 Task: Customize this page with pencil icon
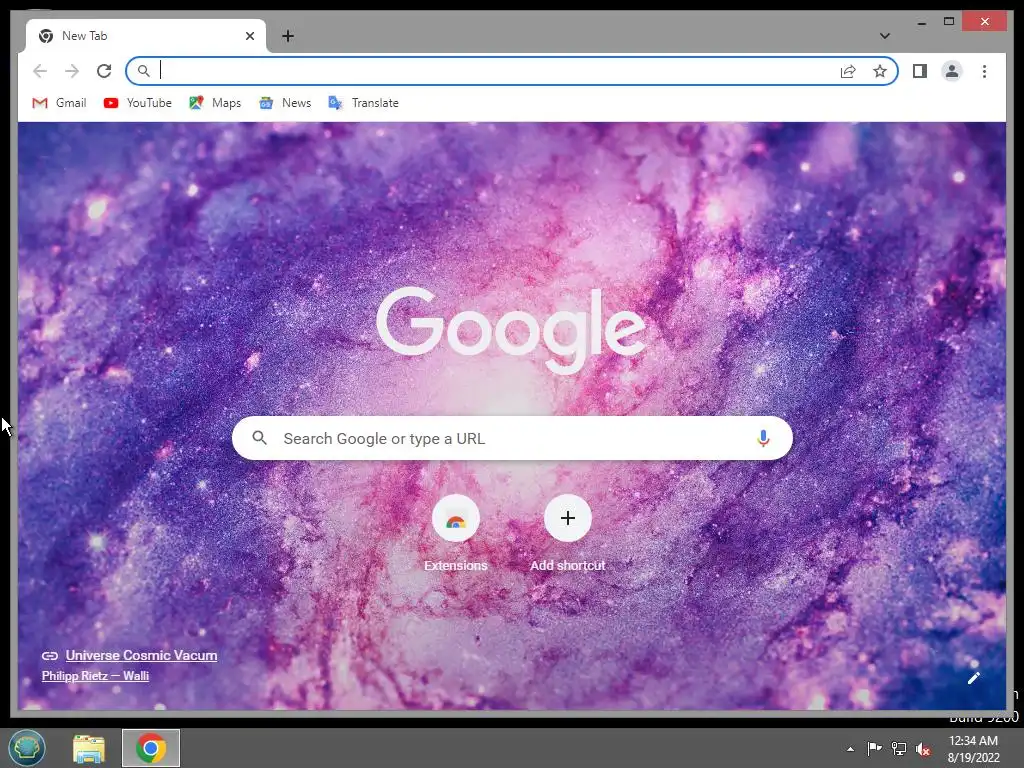(973, 678)
